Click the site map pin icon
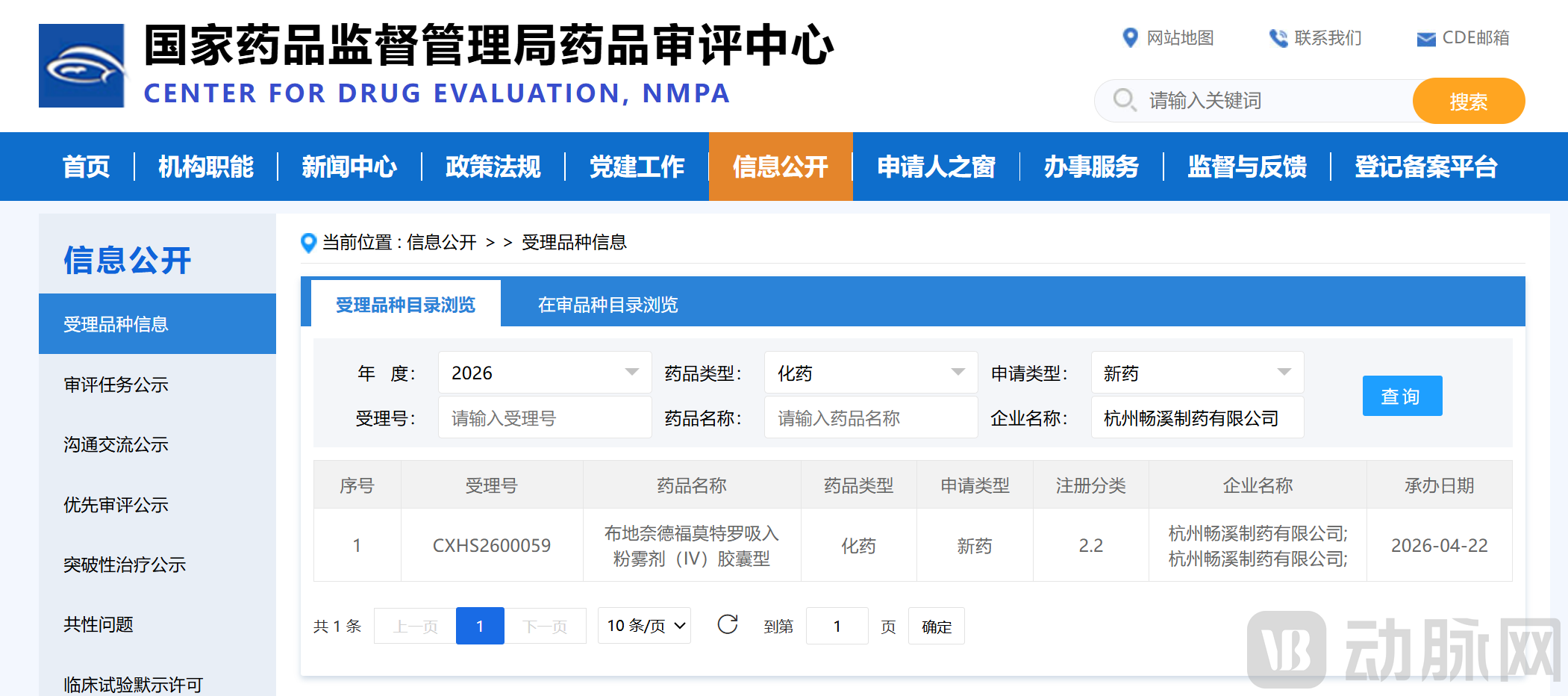 click(x=1130, y=37)
